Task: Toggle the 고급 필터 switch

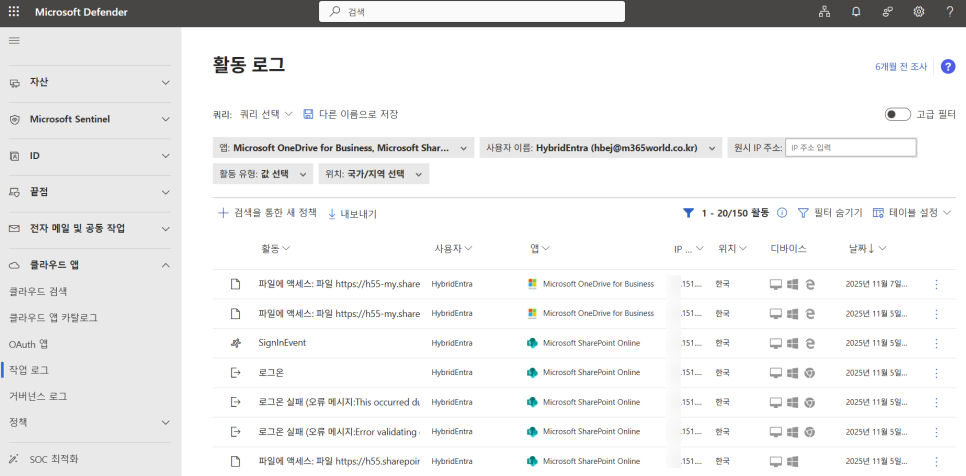Action: 898,114
